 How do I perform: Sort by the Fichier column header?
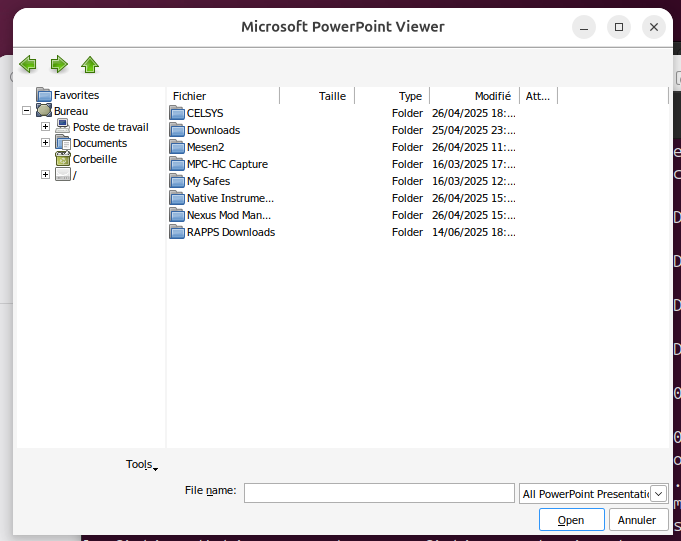[223, 96]
